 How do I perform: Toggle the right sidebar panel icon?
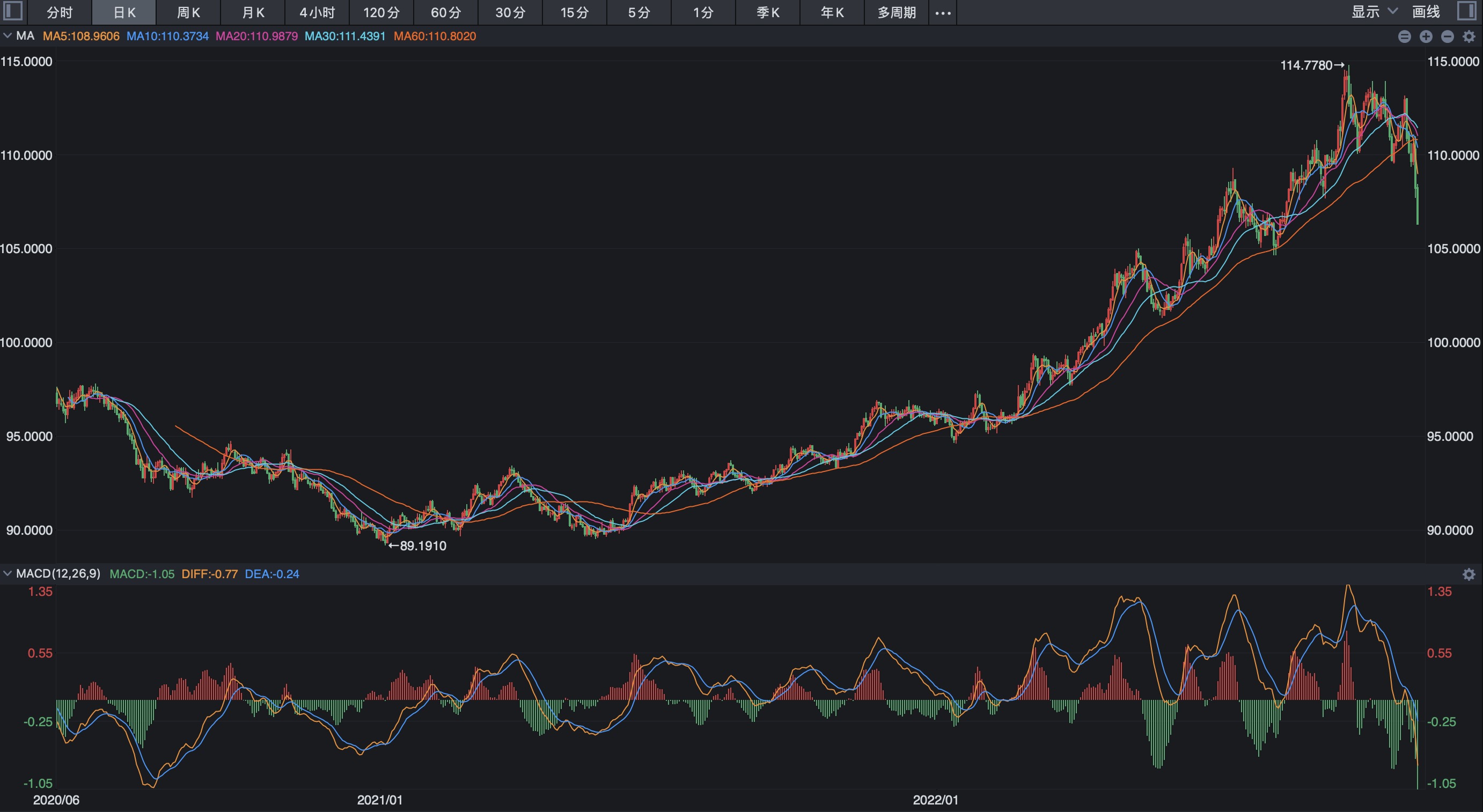coord(1468,11)
